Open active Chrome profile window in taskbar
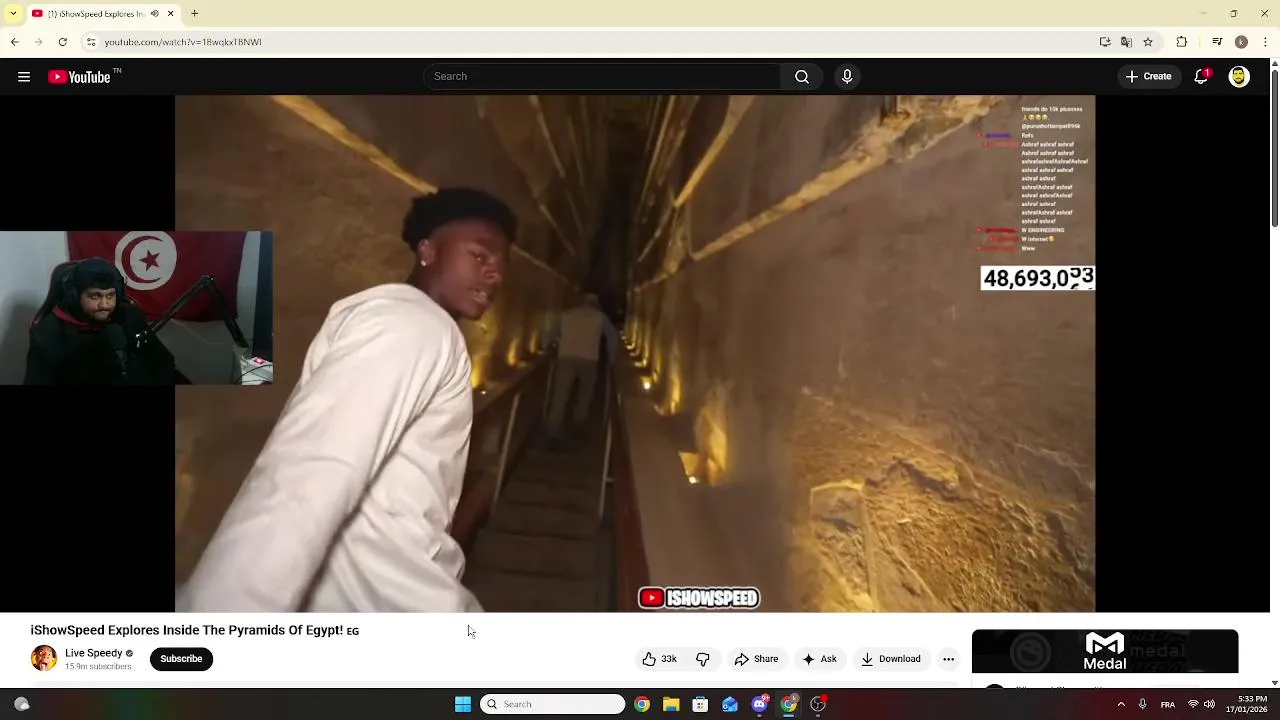The height and width of the screenshot is (720, 1280). click(789, 704)
